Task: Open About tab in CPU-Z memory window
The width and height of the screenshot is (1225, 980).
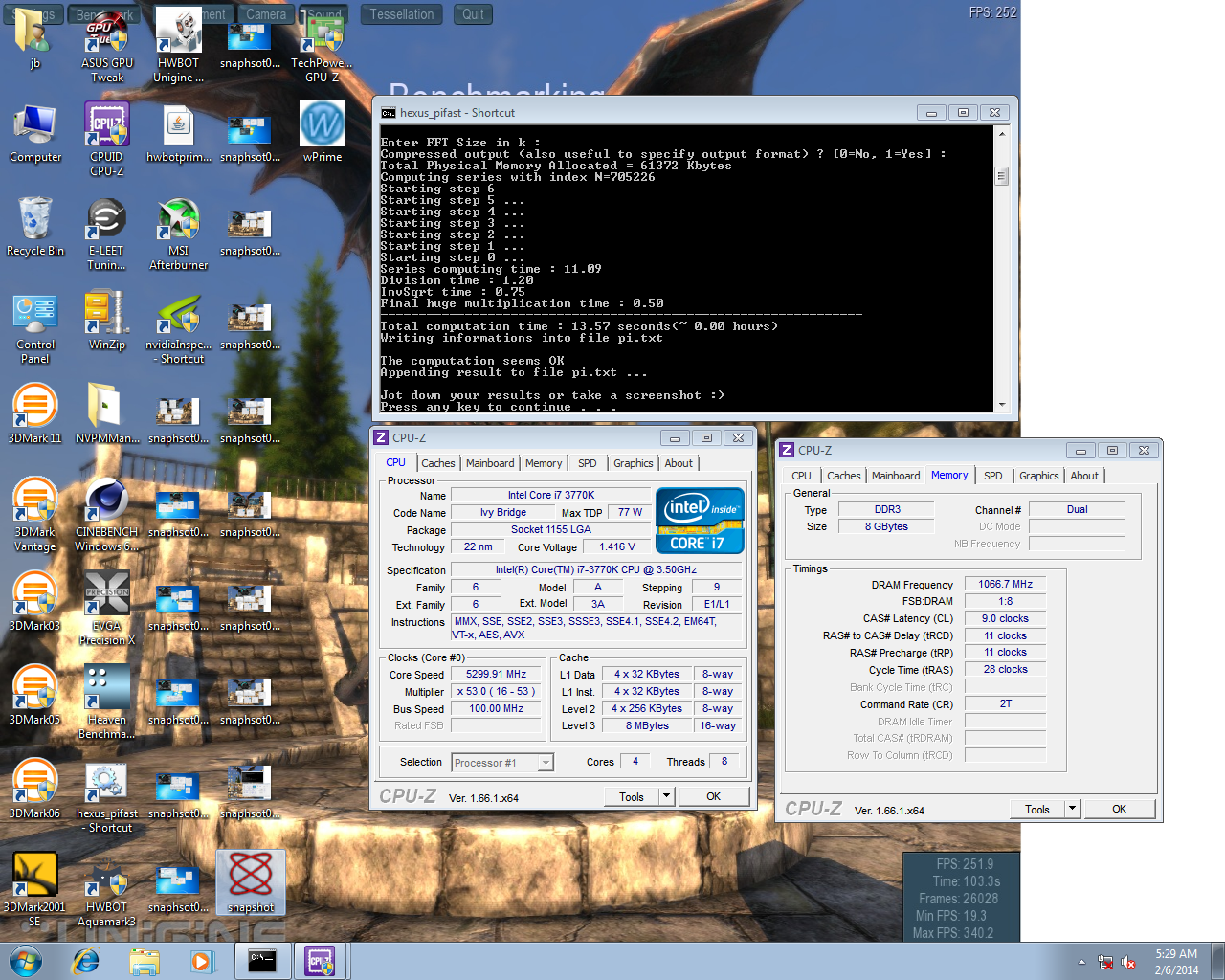Action: (x=1084, y=476)
